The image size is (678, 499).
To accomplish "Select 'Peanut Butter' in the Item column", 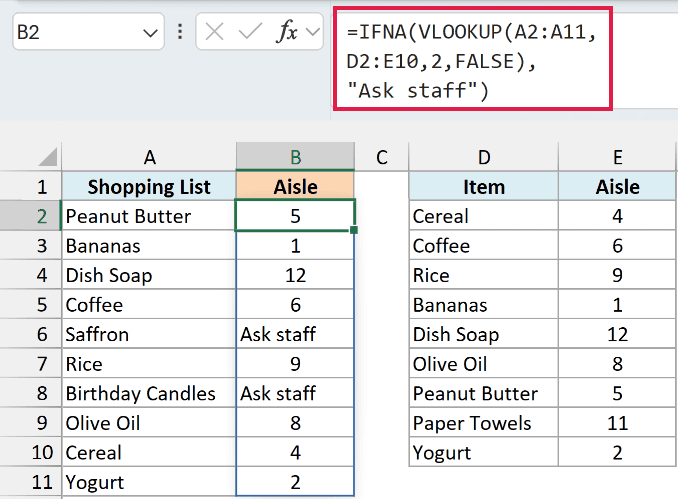I will tap(484, 393).
